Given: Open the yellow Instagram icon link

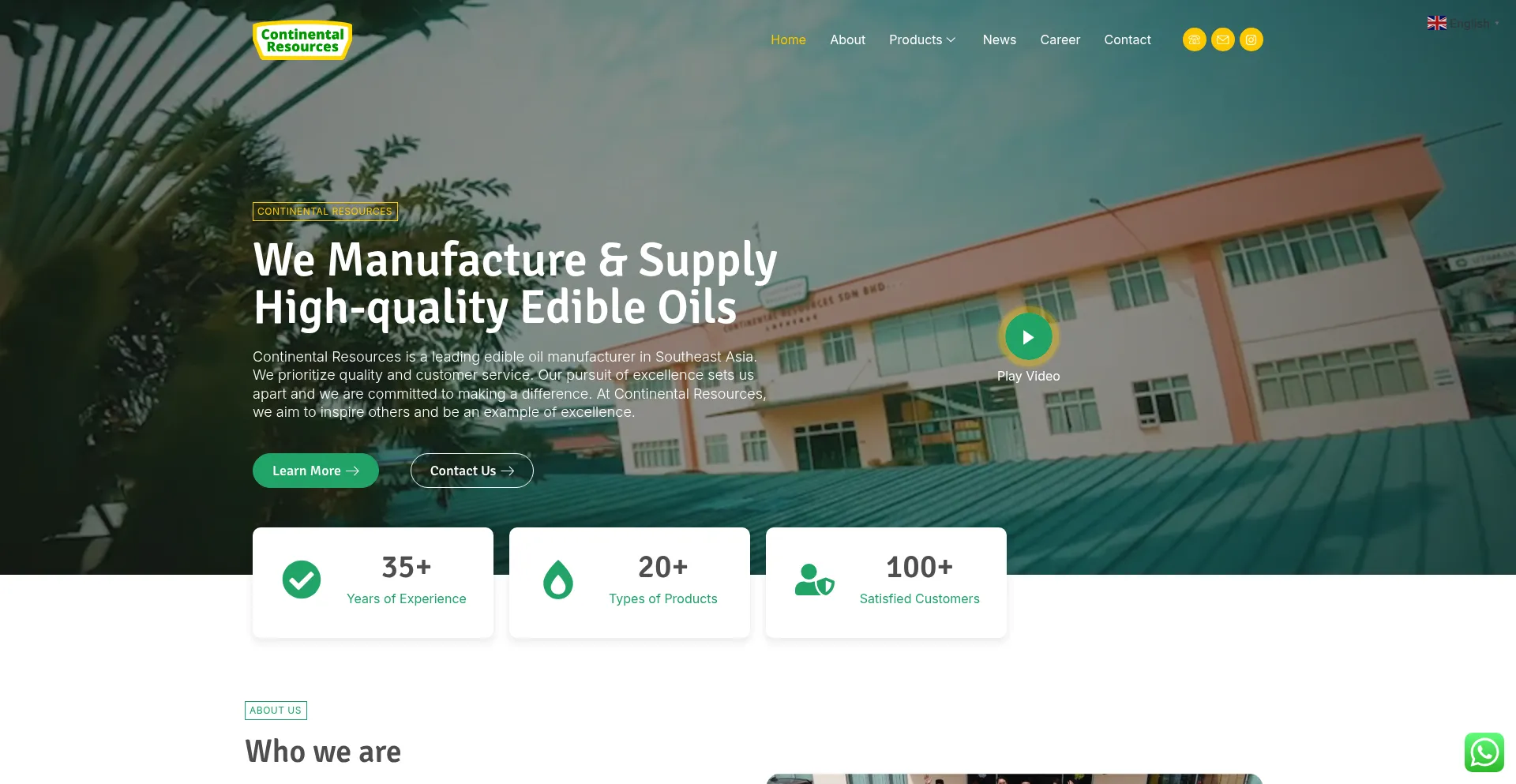Looking at the screenshot, I should pos(1251,39).
